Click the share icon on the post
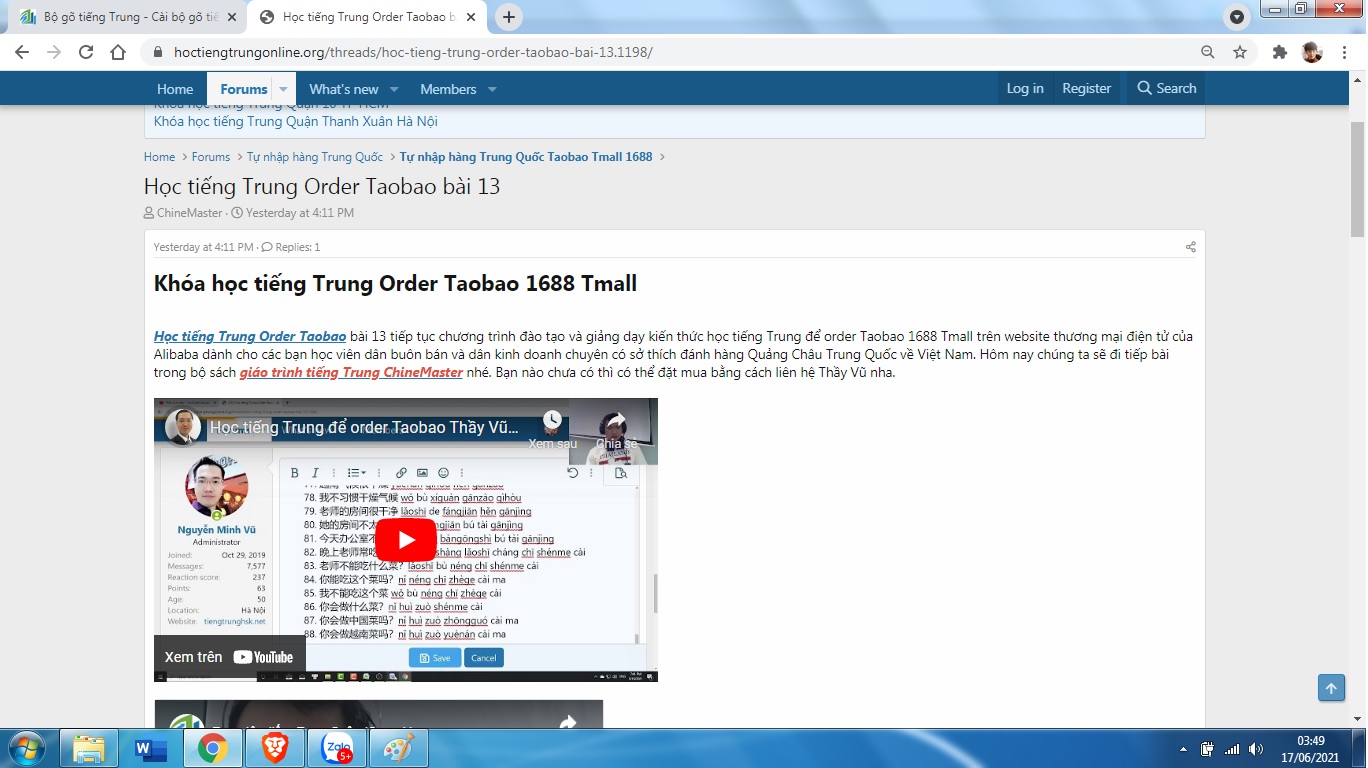 coord(1190,247)
